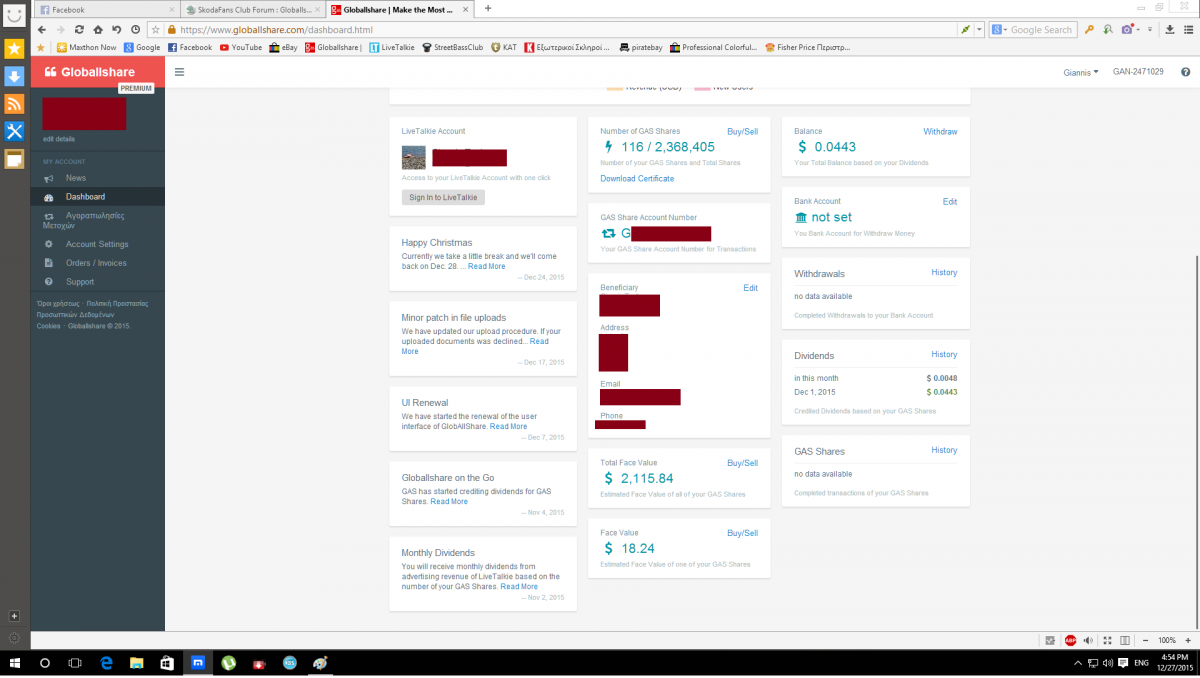1200x678 pixels.
Task: Expand the Giannis user dropdown
Action: (x=1080, y=72)
